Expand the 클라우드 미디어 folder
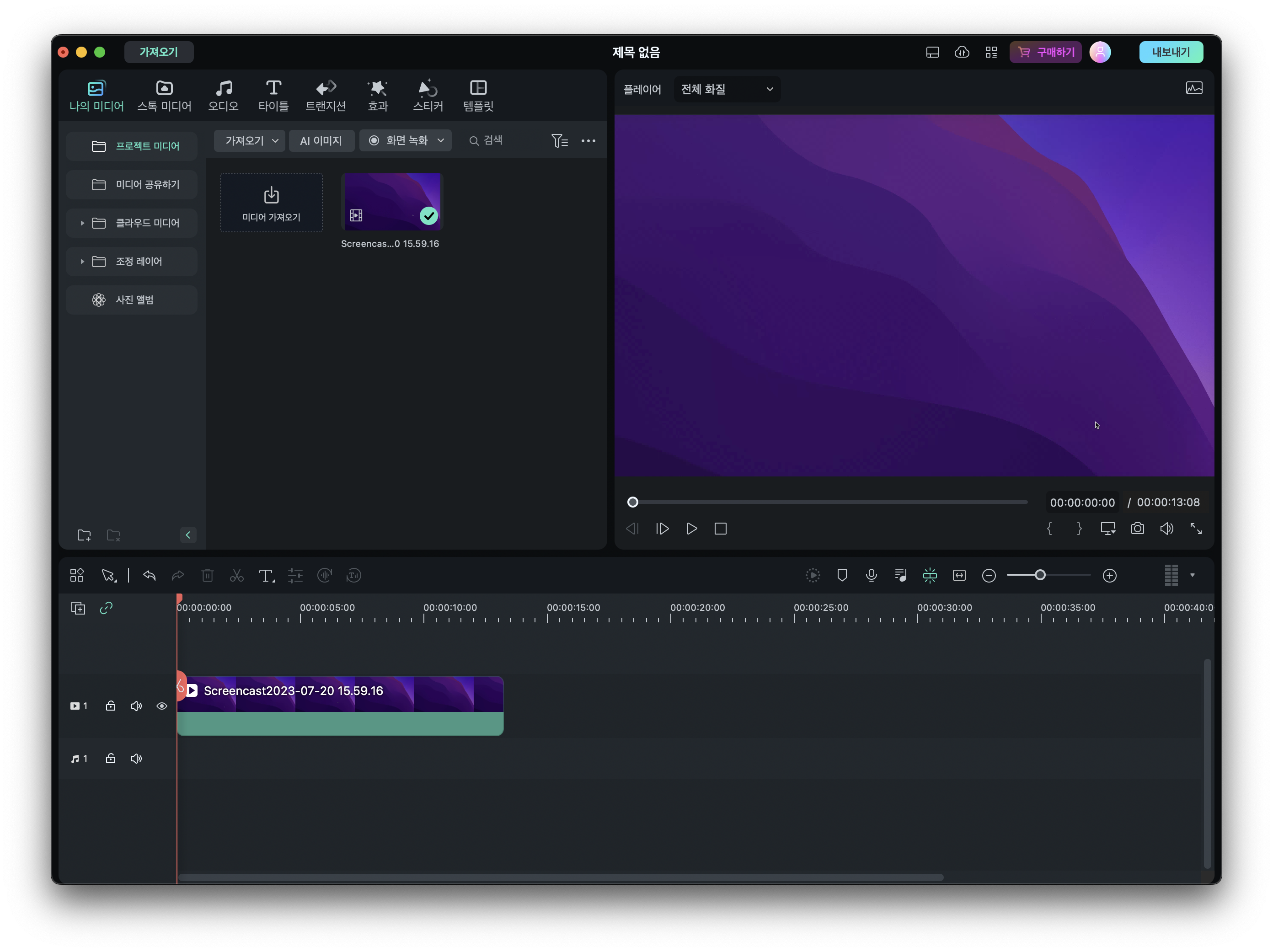 coord(82,223)
